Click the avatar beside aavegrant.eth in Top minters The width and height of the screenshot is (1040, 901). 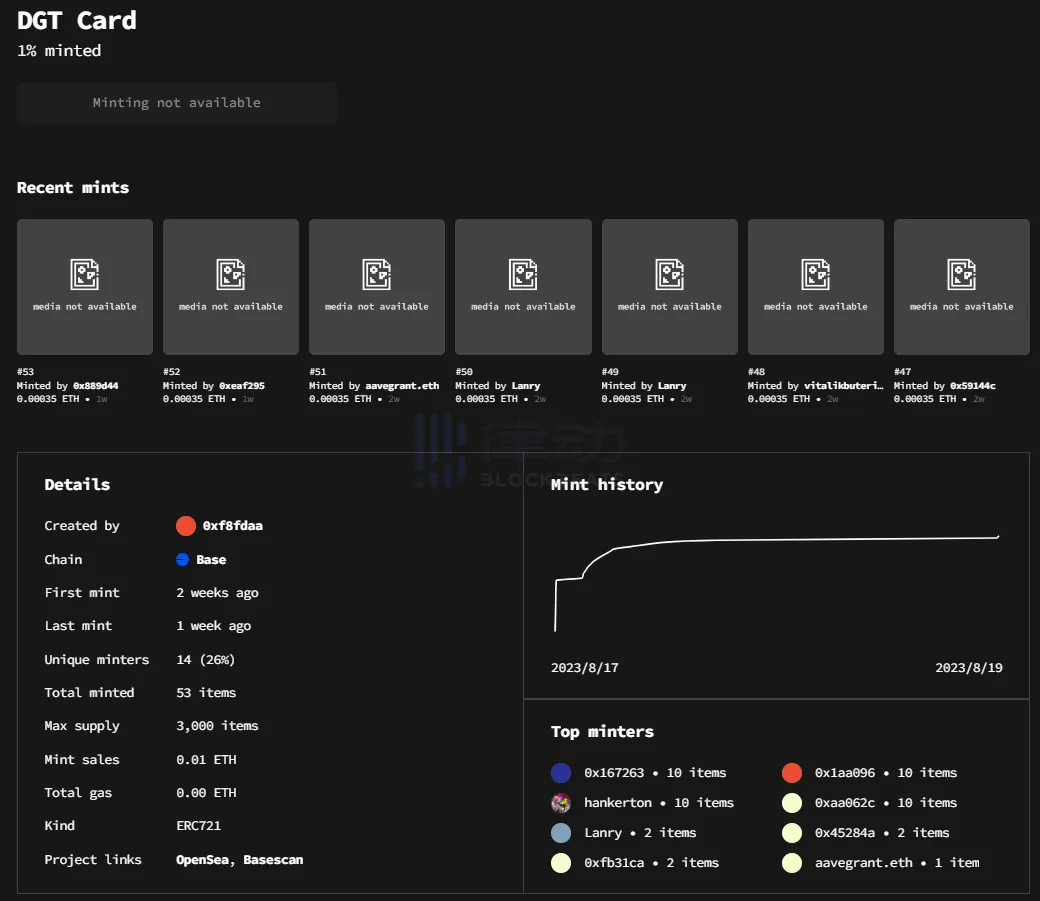tap(792, 863)
